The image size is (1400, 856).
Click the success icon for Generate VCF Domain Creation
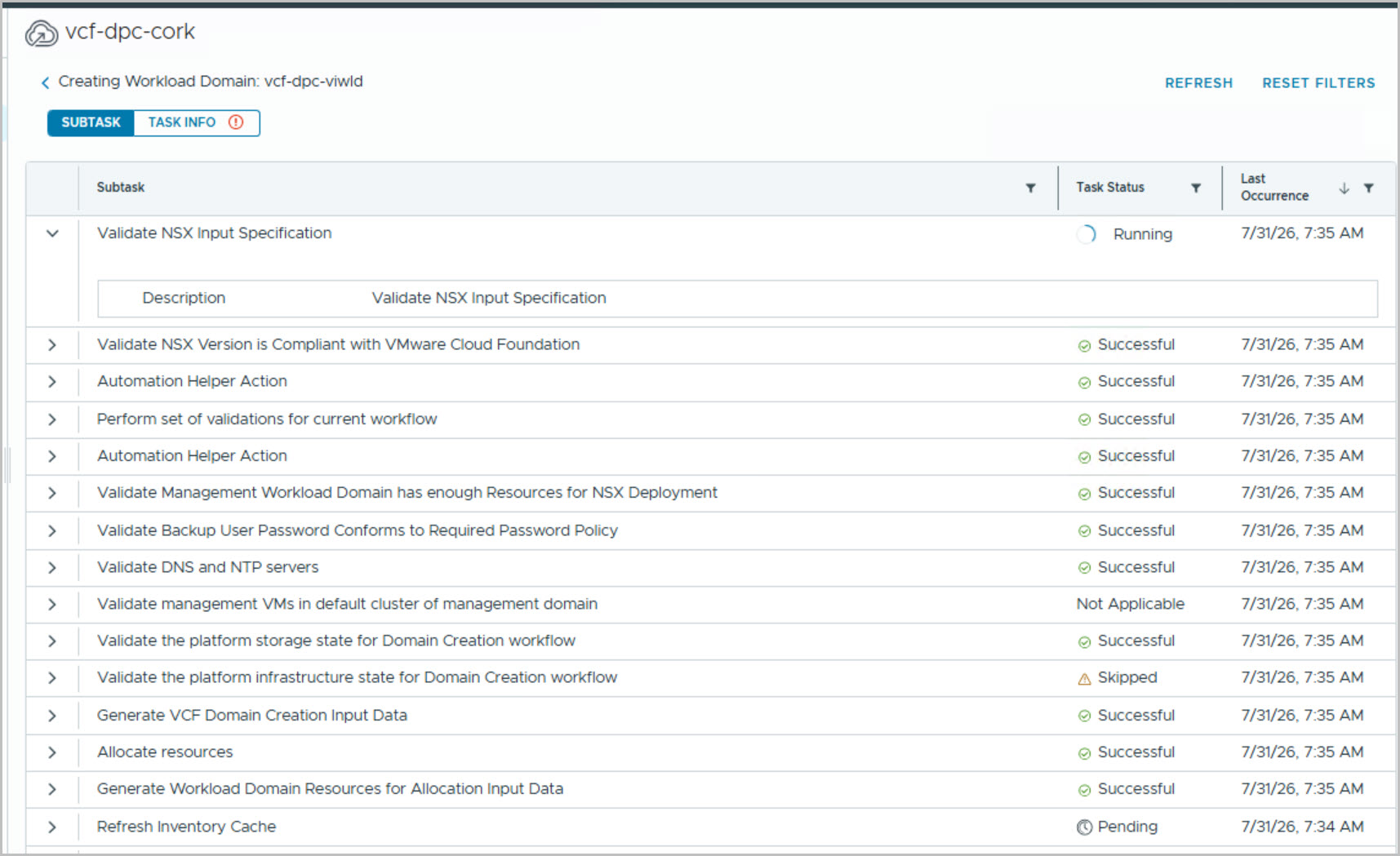coord(1084,716)
